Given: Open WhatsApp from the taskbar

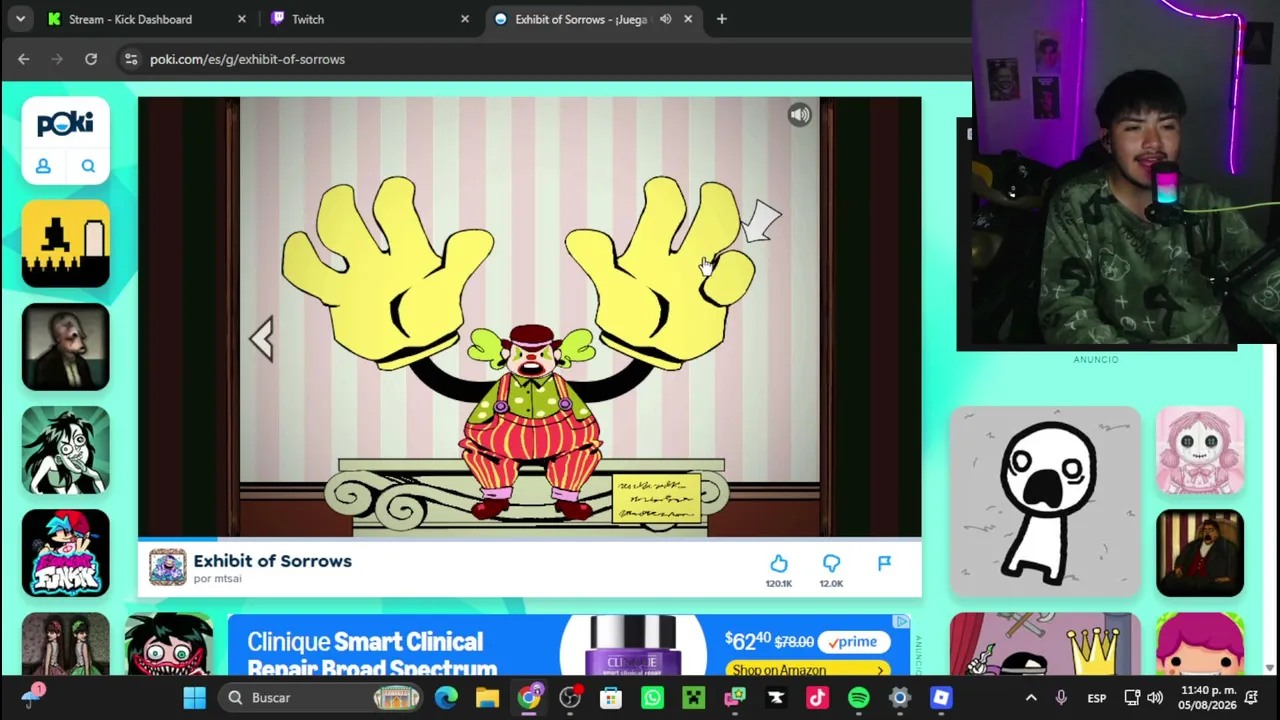Looking at the screenshot, I should [x=652, y=698].
